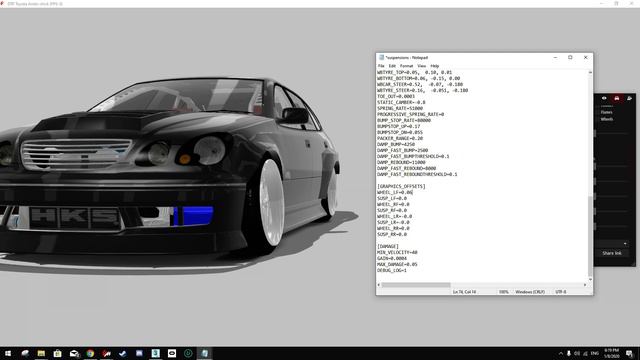The image size is (640, 360).
Task: Select Flames entry in the side panel
Action: point(606,112)
